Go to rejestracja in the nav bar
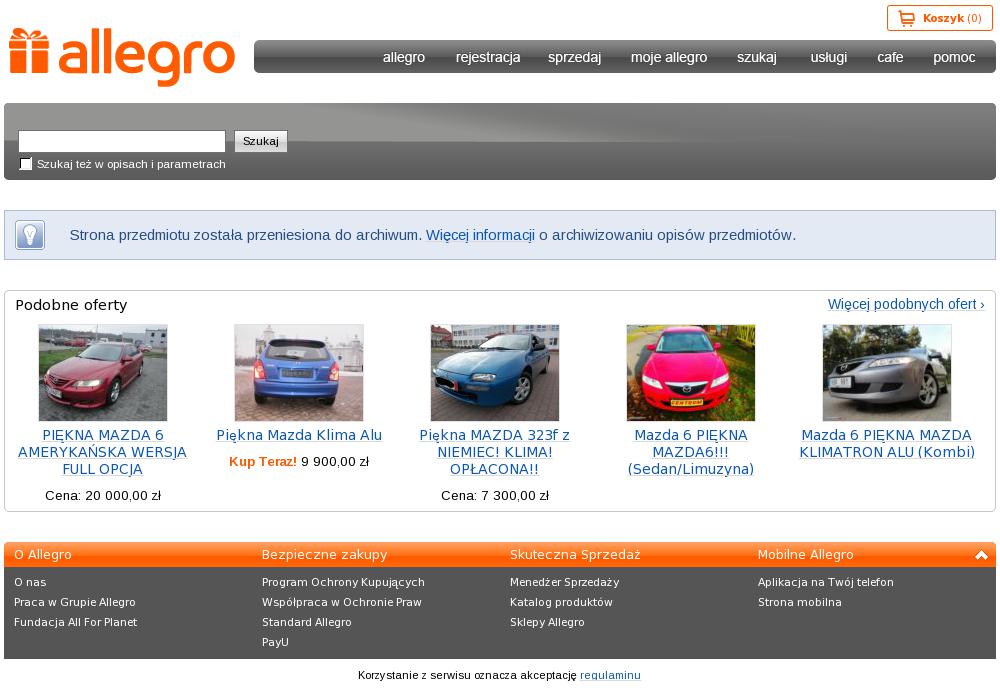The image size is (1000, 695). 488,57
